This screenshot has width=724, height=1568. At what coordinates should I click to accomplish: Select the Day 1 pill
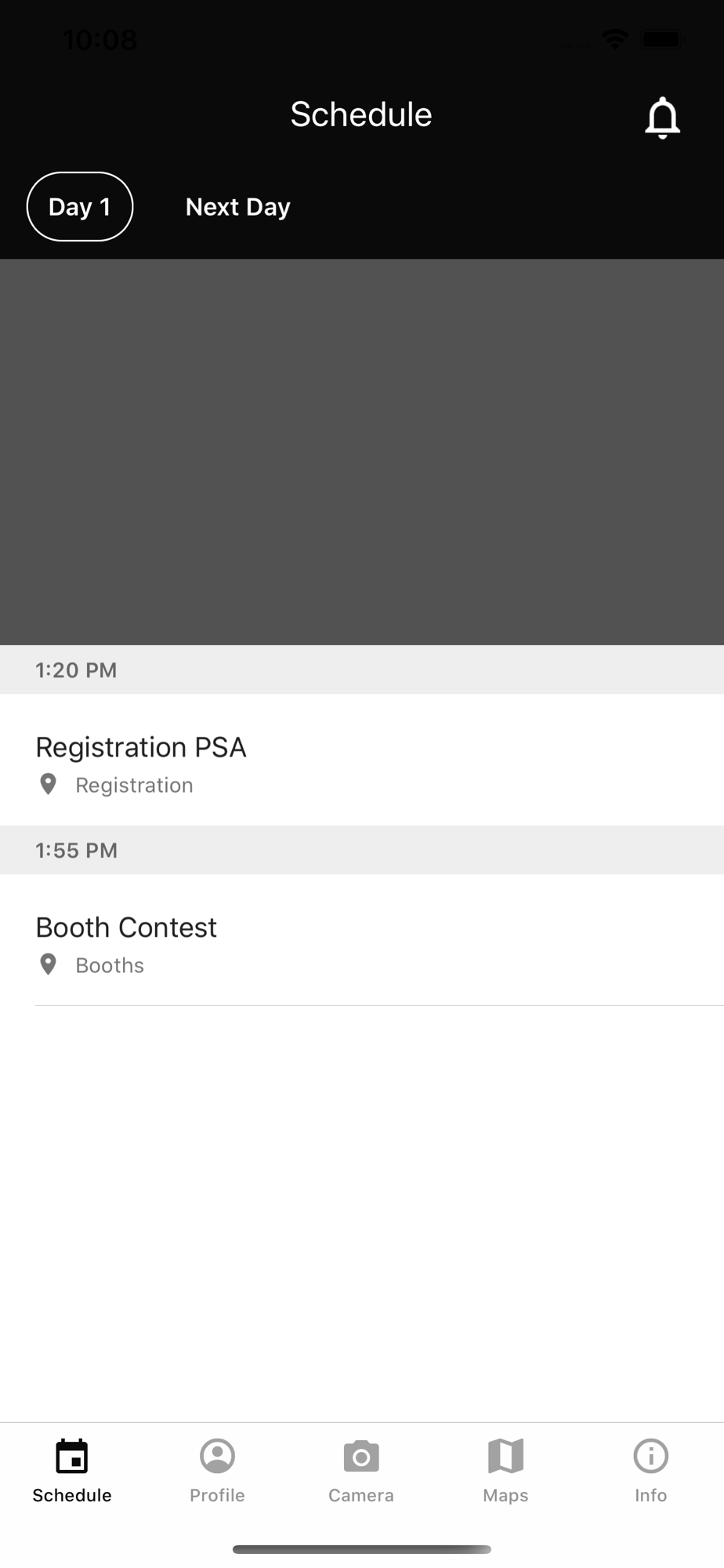(x=80, y=206)
